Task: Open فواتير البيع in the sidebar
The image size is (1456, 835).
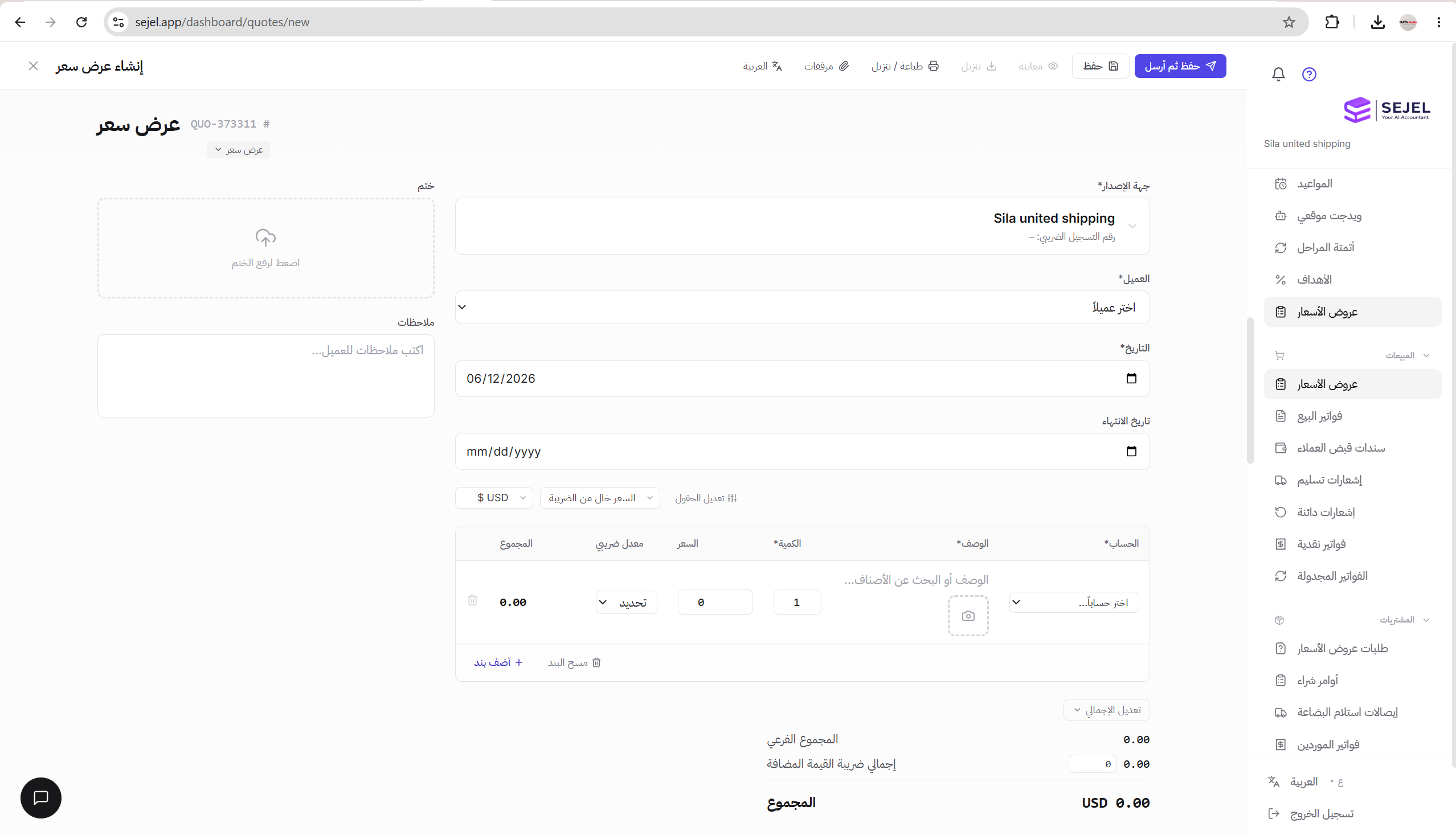Action: click(x=1352, y=416)
